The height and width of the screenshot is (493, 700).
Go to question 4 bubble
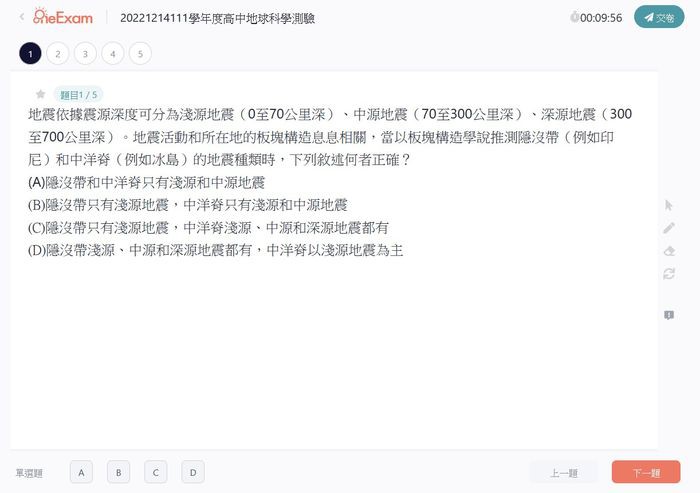[112, 54]
